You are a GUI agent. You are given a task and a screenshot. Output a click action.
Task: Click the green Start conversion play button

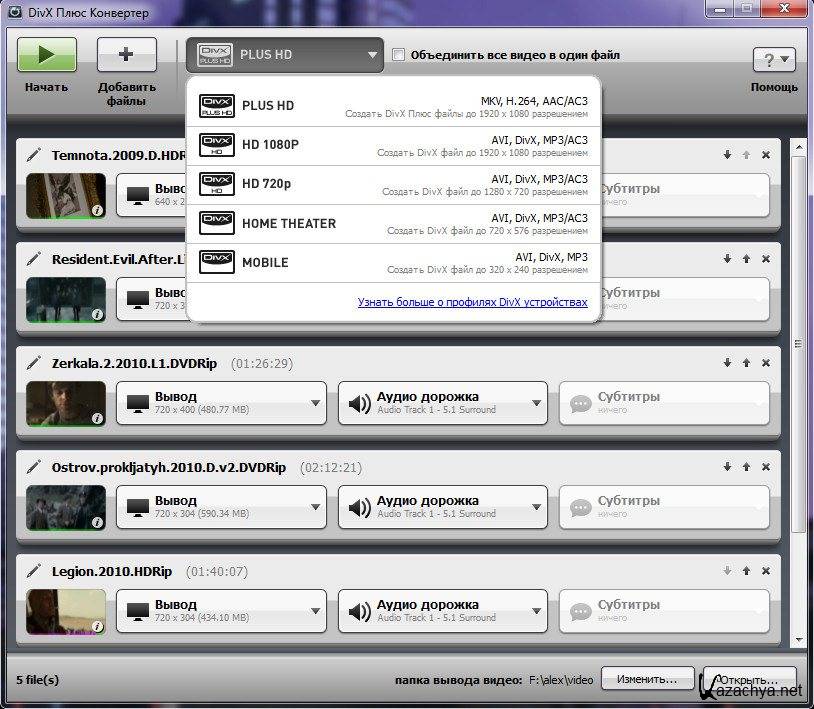pyautogui.click(x=46, y=55)
